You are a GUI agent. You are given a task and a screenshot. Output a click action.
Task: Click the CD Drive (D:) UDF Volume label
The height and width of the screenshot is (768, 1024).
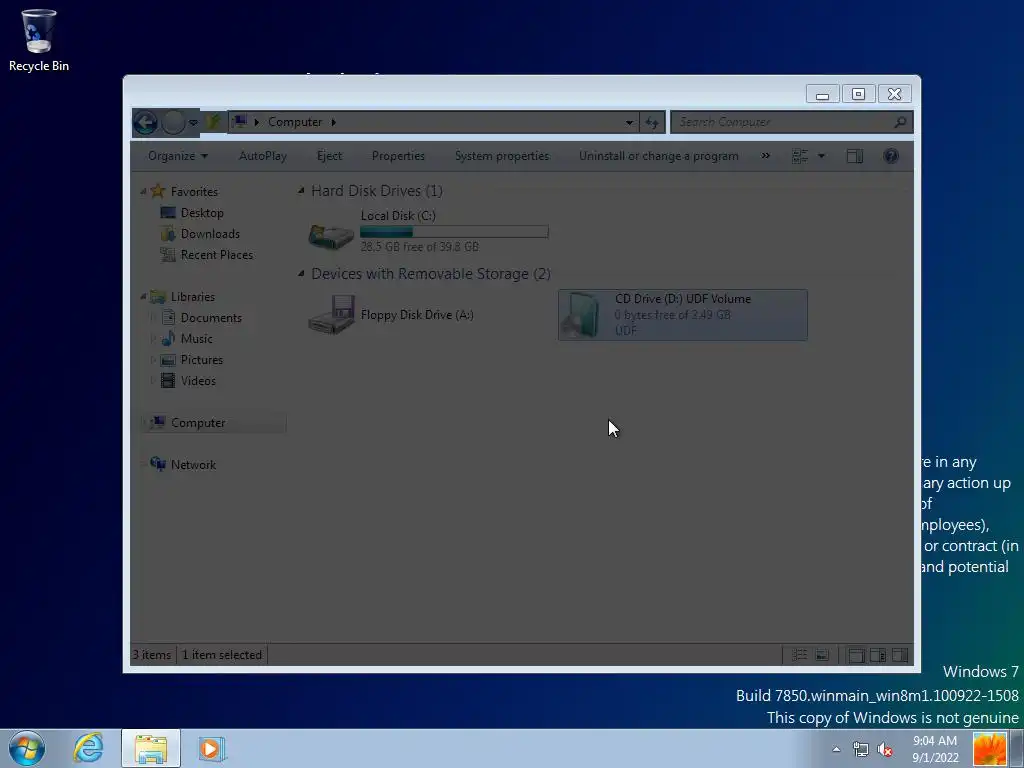pos(682,298)
